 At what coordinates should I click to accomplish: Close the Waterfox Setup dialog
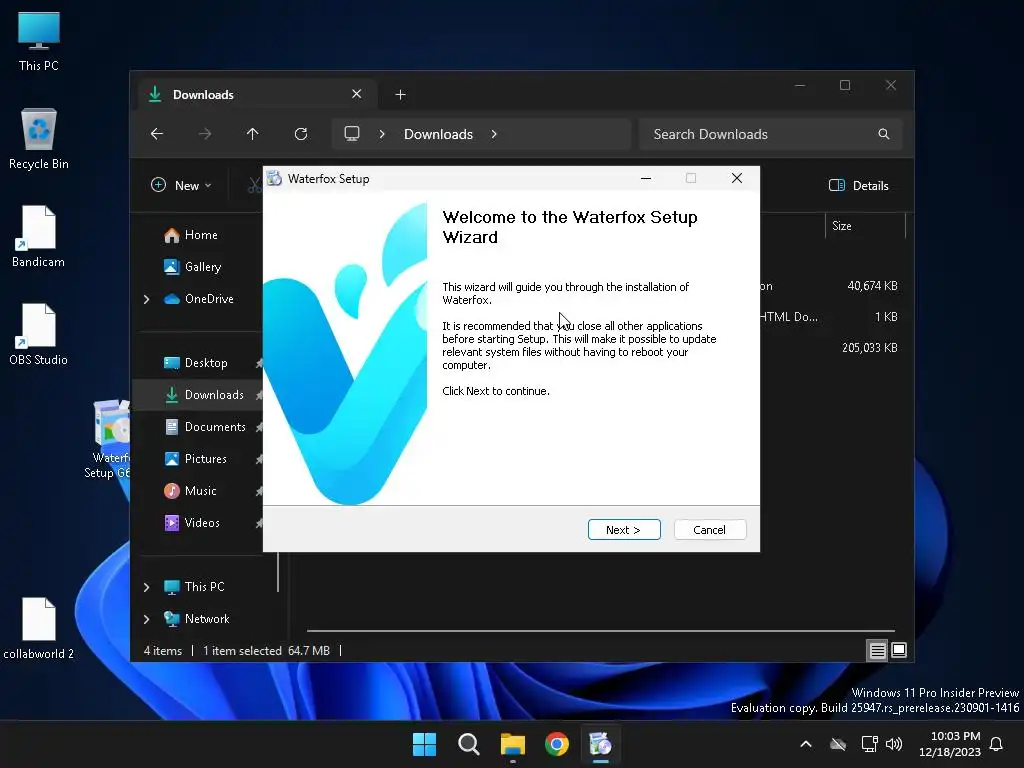(737, 178)
